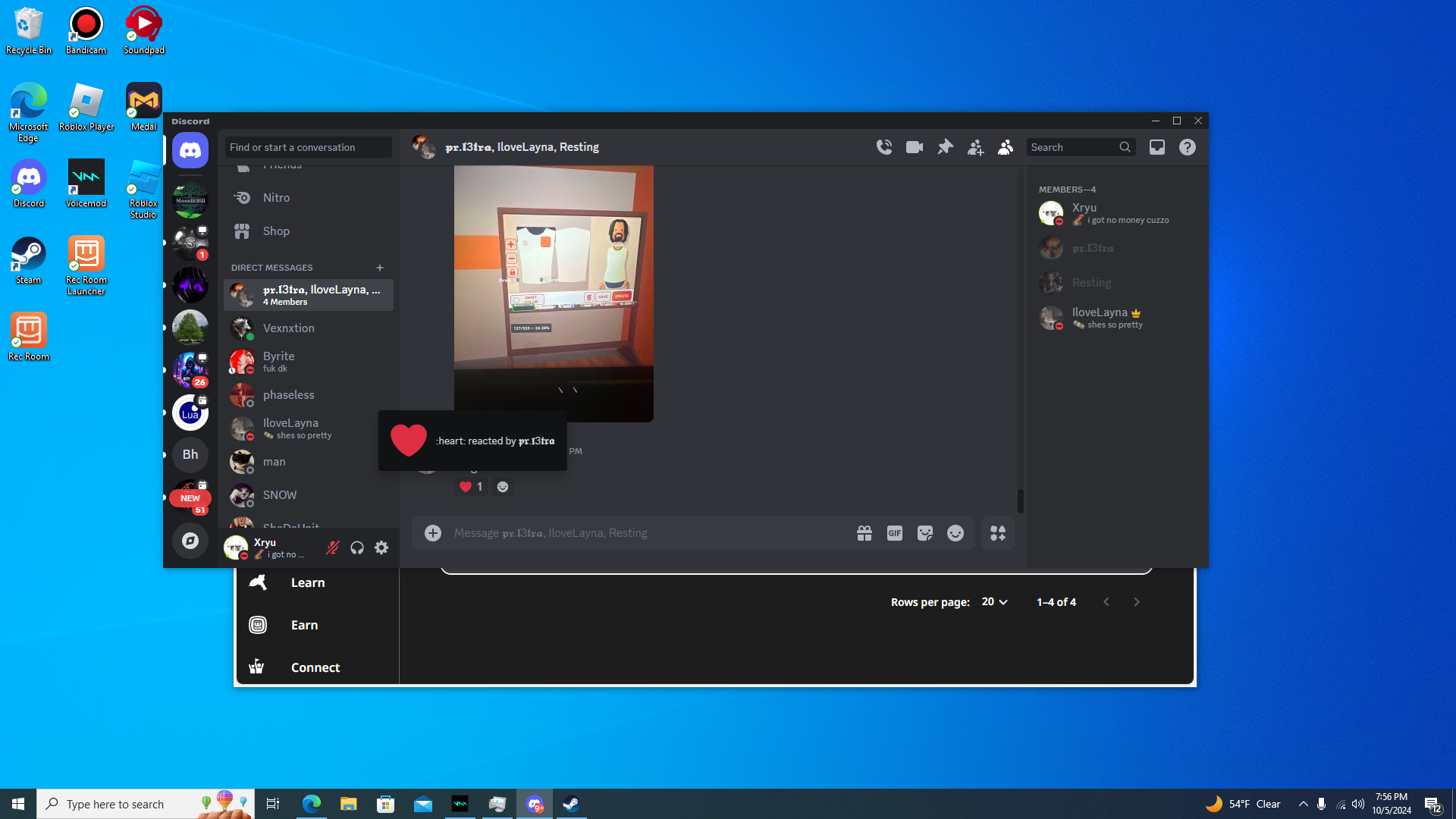Open the Discord inbox
Viewport: 1456px width, 819px height.
point(1156,147)
